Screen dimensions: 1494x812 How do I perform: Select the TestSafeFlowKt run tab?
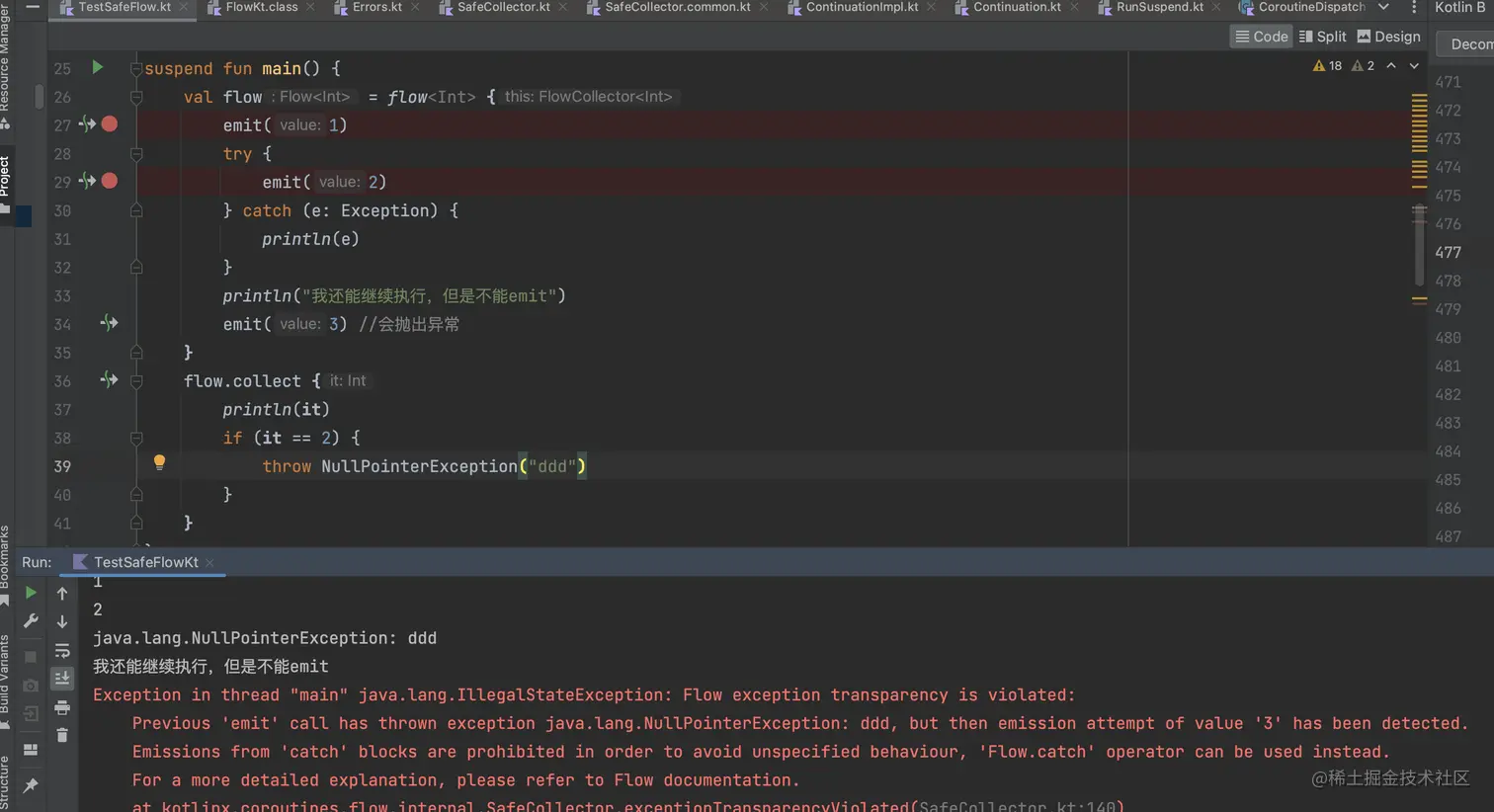point(144,562)
